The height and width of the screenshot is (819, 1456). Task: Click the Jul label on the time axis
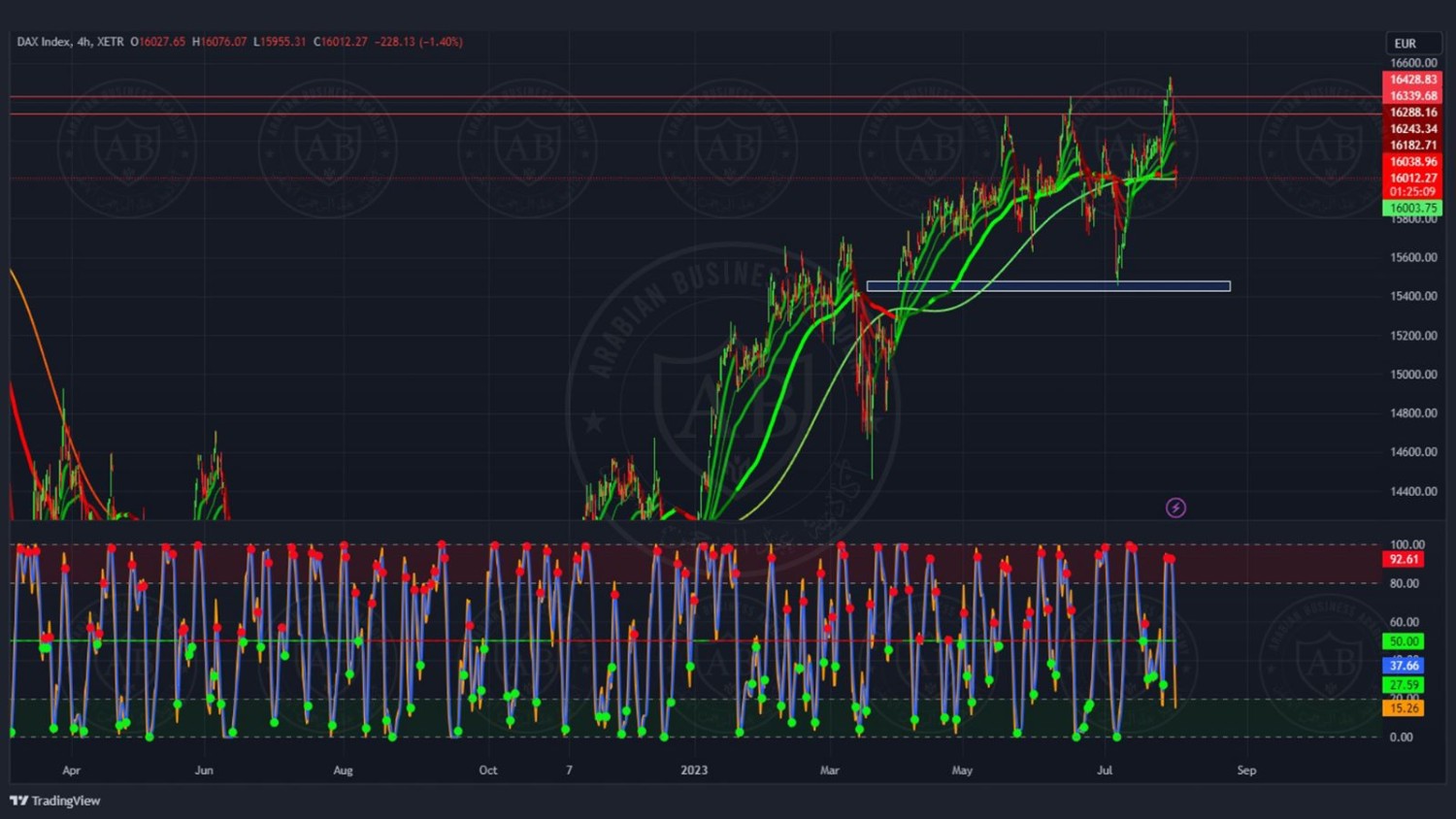(x=1105, y=770)
